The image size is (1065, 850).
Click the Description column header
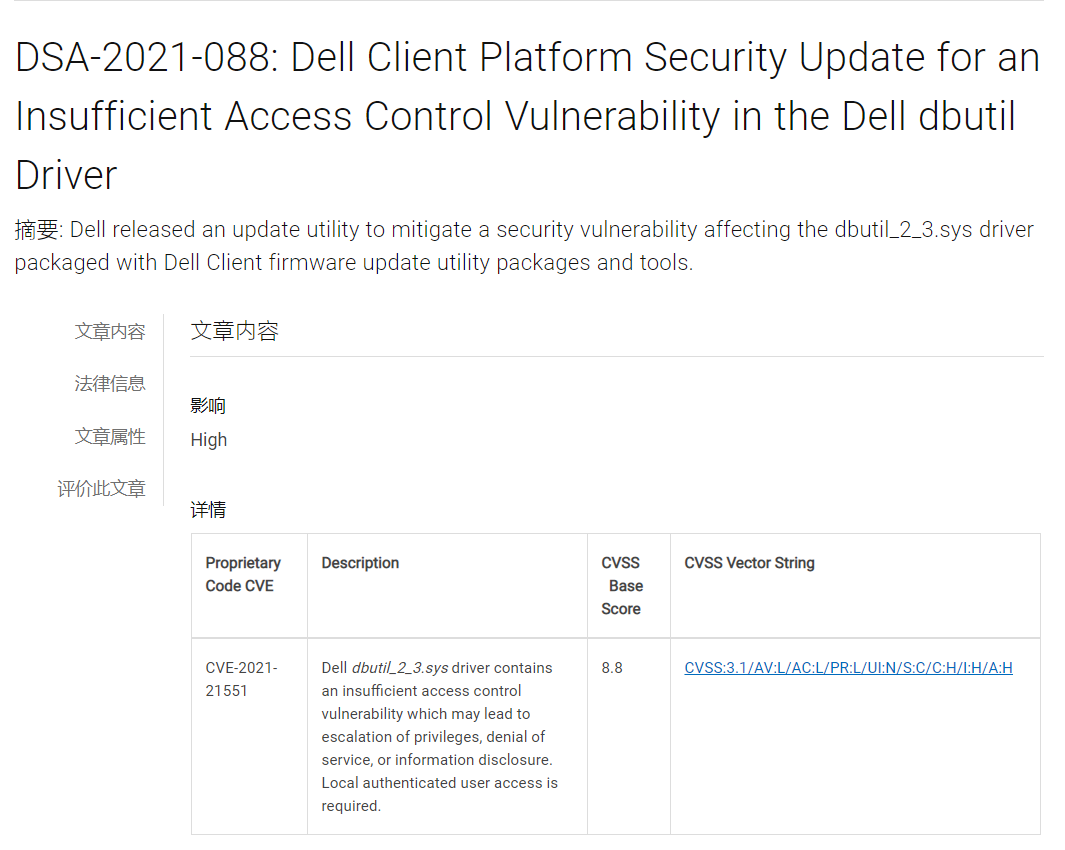[x=360, y=563]
